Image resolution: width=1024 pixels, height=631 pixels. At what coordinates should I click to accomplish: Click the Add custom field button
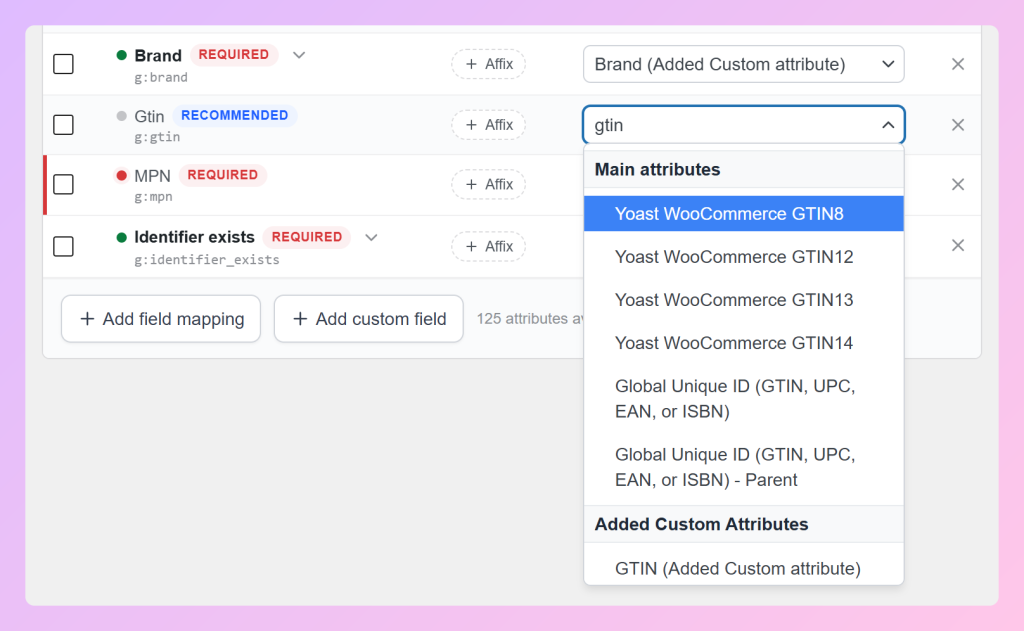pos(369,319)
